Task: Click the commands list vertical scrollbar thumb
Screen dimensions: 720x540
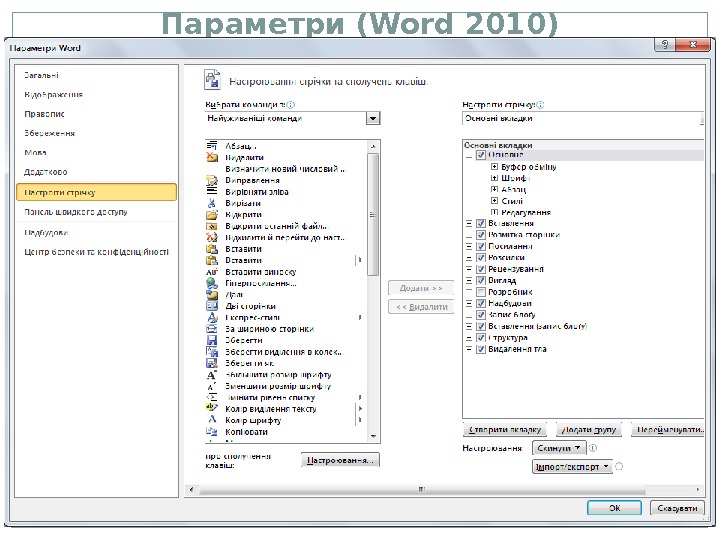Action: (x=373, y=214)
